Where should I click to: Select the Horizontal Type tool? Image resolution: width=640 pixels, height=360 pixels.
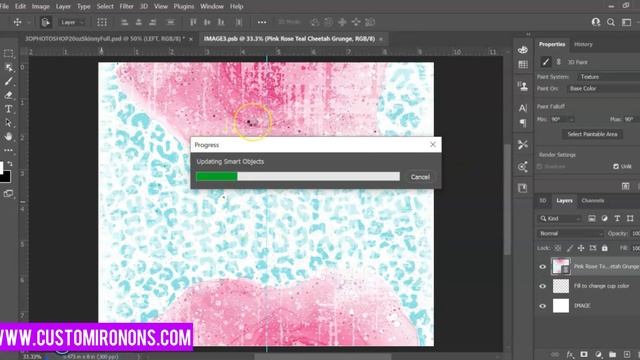pyautogui.click(x=8, y=109)
